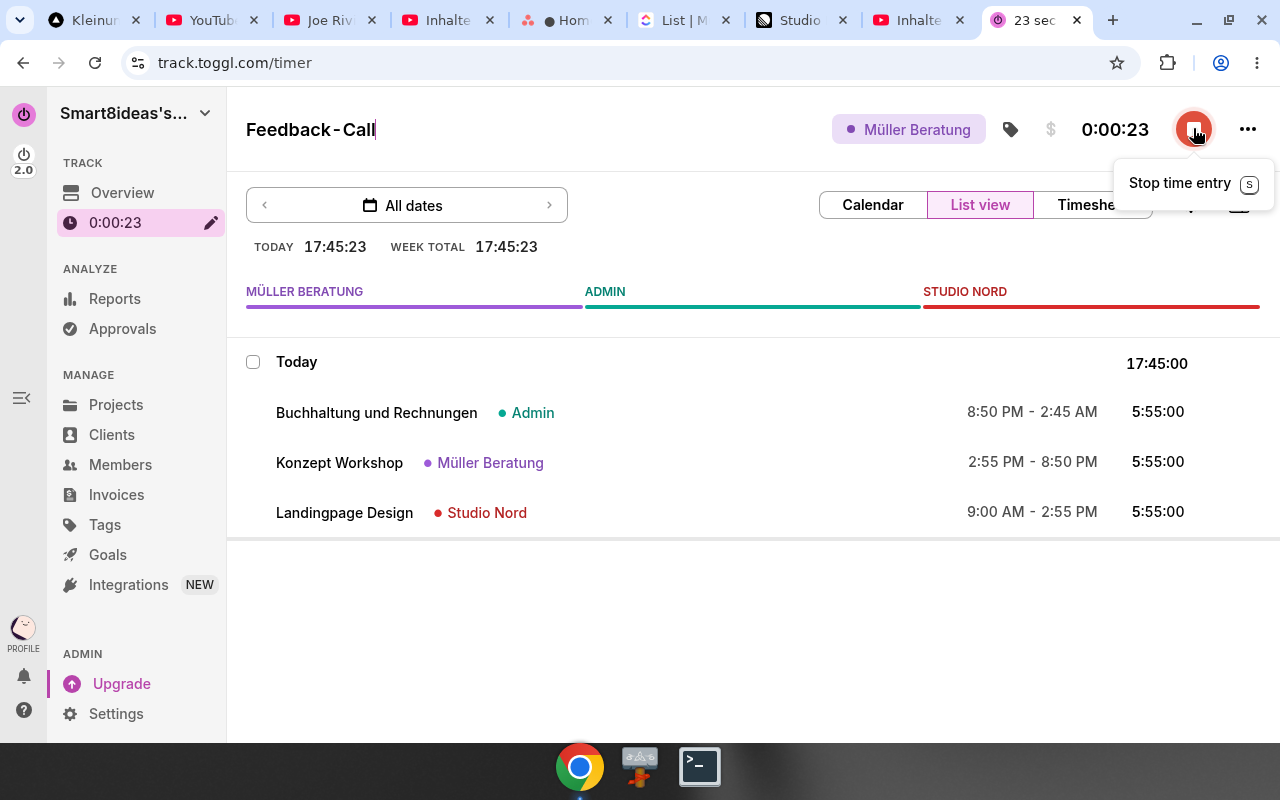Add tags using the tag icon

tap(1010, 129)
